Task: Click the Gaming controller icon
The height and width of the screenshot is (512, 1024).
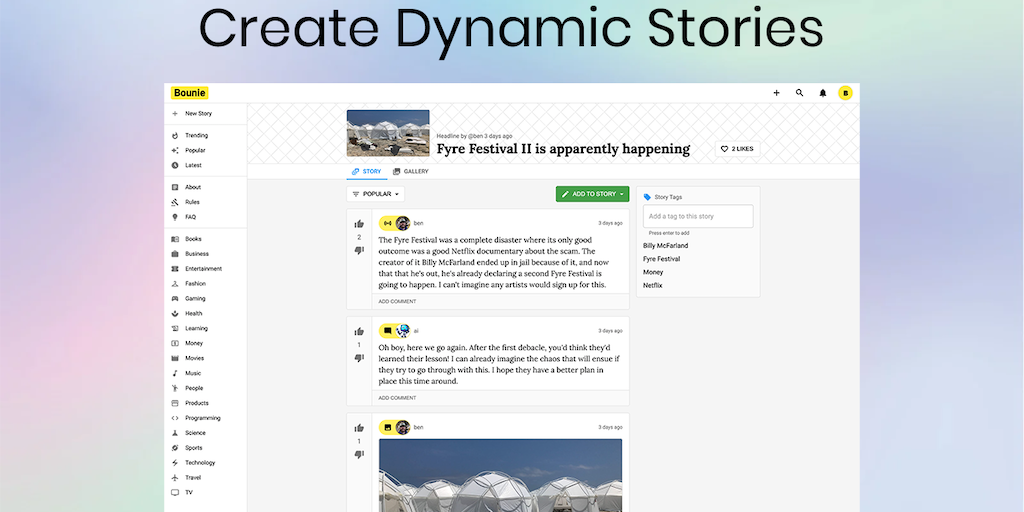Action: pos(174,298)
